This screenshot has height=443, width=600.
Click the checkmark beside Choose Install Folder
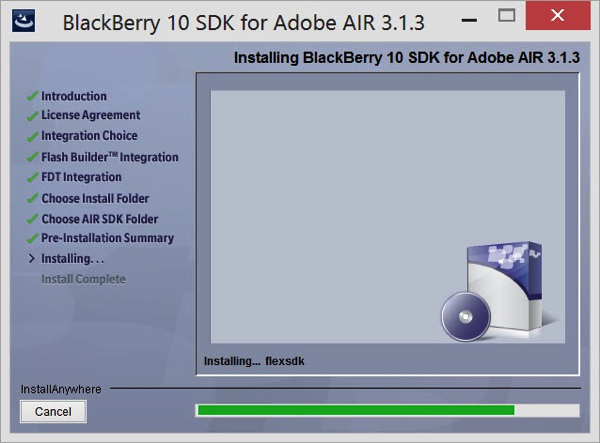point(33,198)
